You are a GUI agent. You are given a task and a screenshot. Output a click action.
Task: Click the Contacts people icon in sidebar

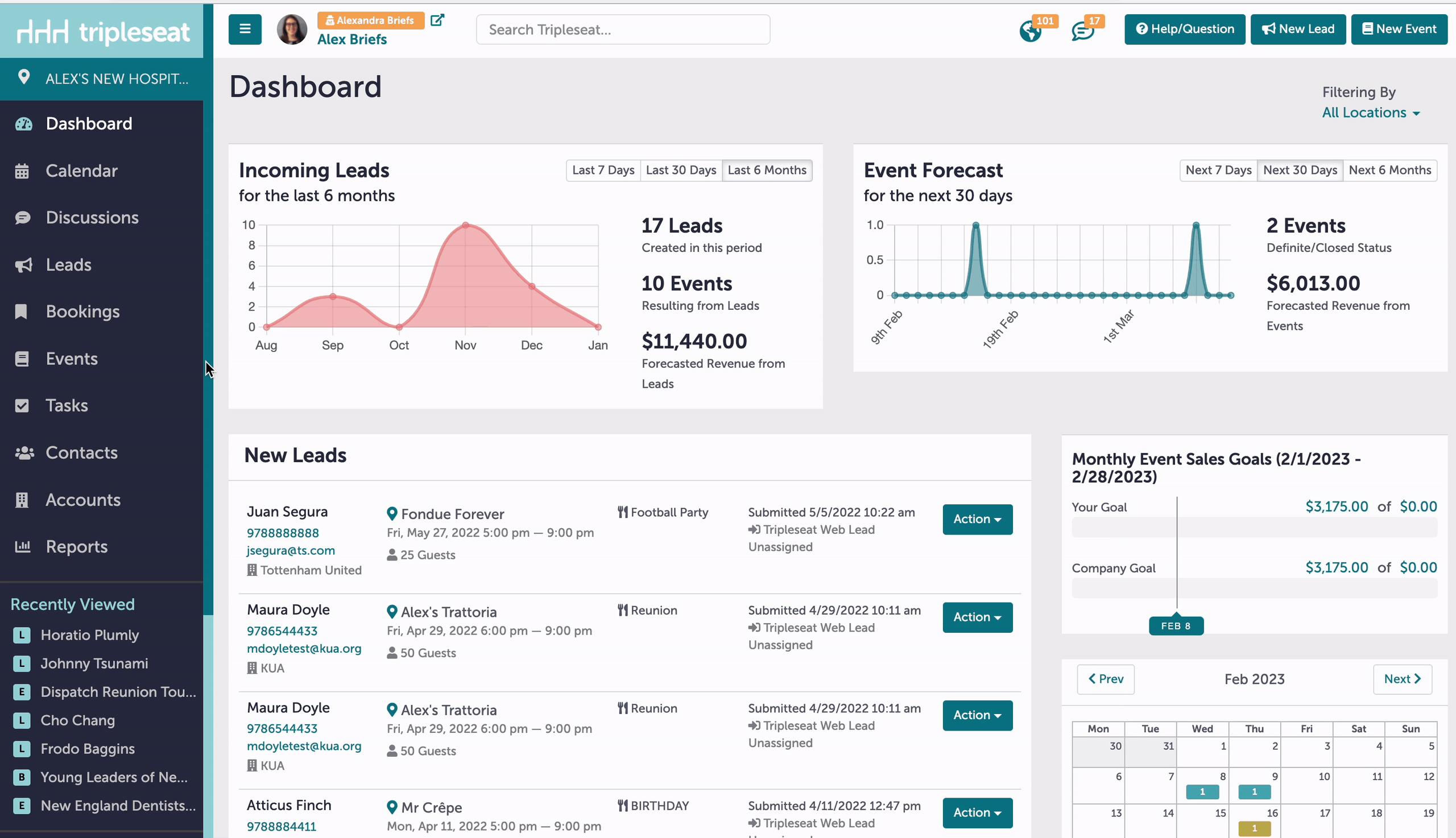[x=24, y=453]
